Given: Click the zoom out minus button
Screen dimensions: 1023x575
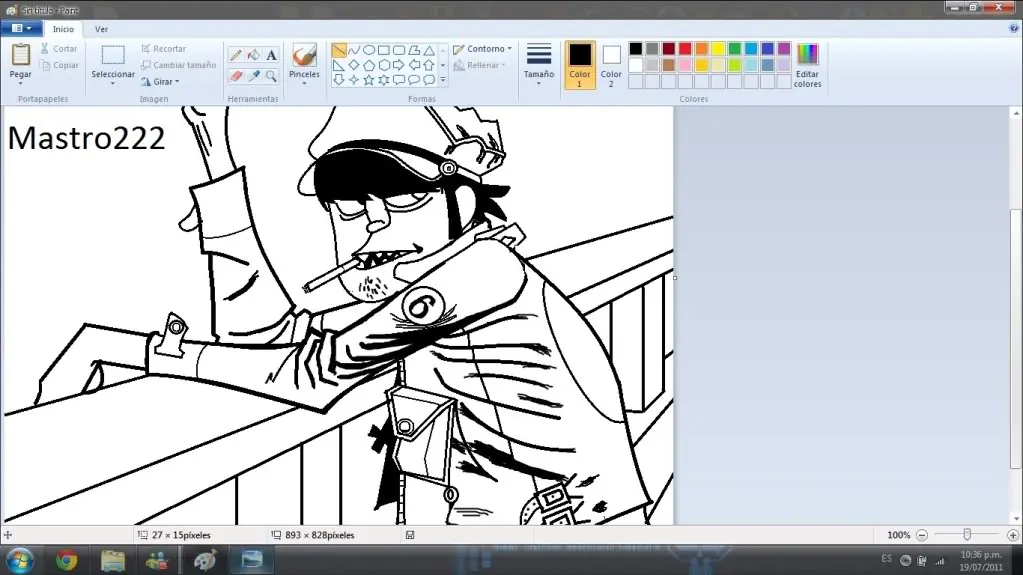Looking at the screenshot, I should (922, 535).
